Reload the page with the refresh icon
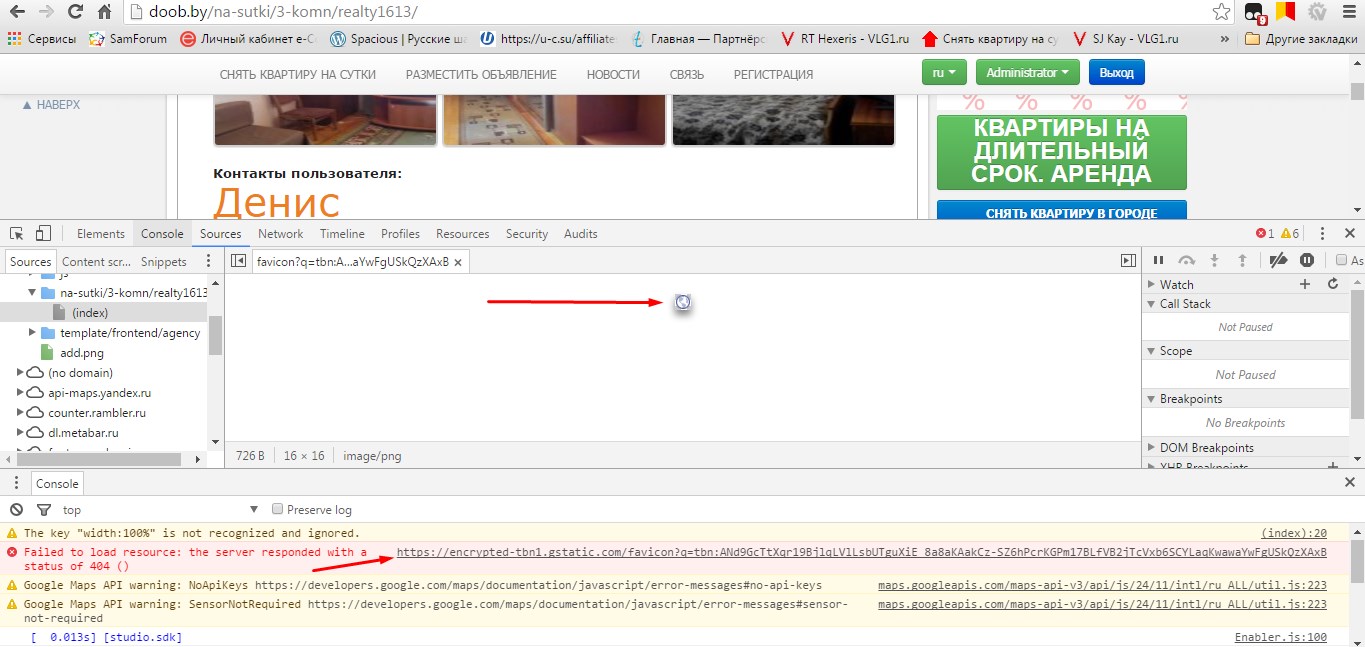Viewport: 1365px width, 647px height. coord(75,13)
